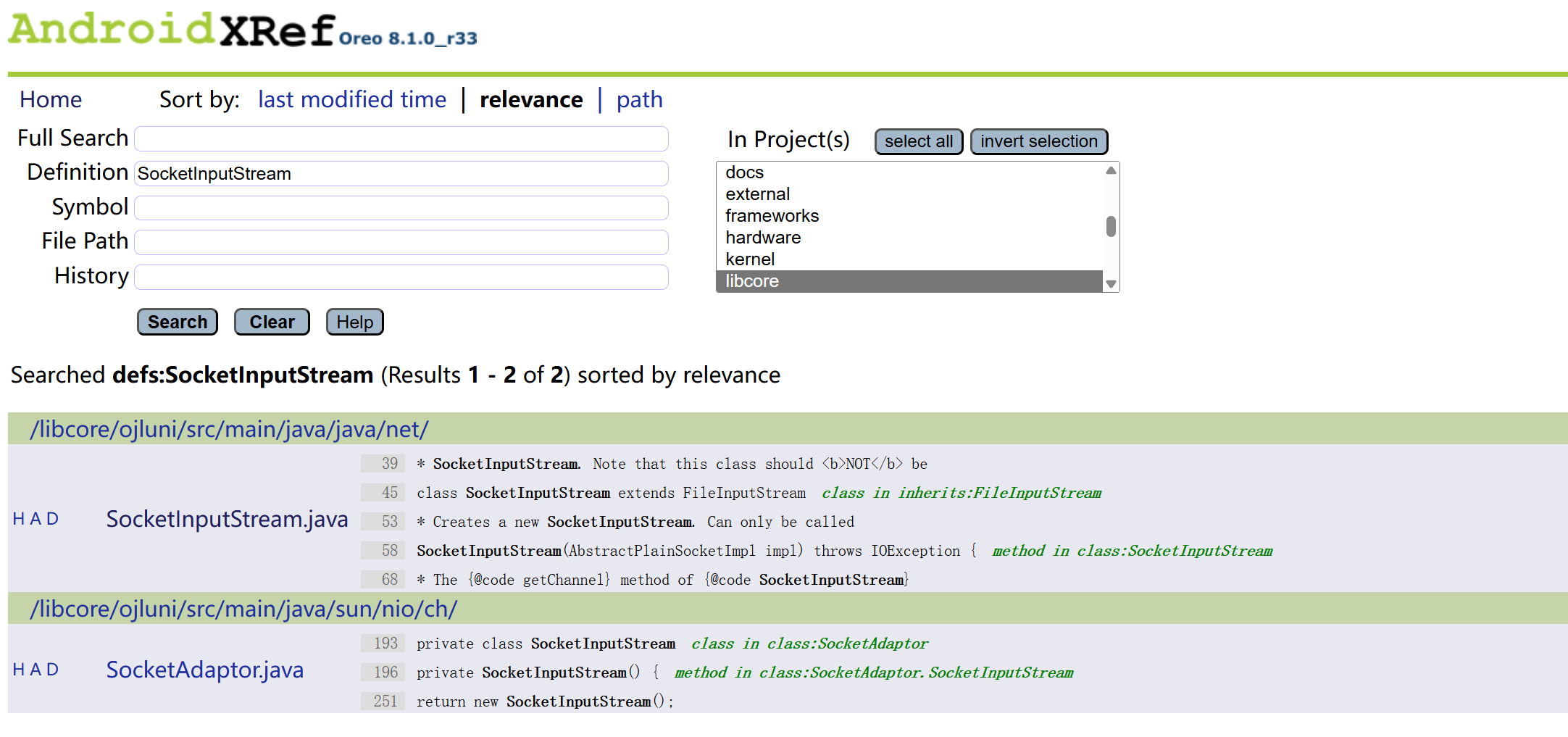Viewport: 1568px width, 737px height.
Task: Jump to line 58 of SocketInputStream.java
Action: (390, 551)
